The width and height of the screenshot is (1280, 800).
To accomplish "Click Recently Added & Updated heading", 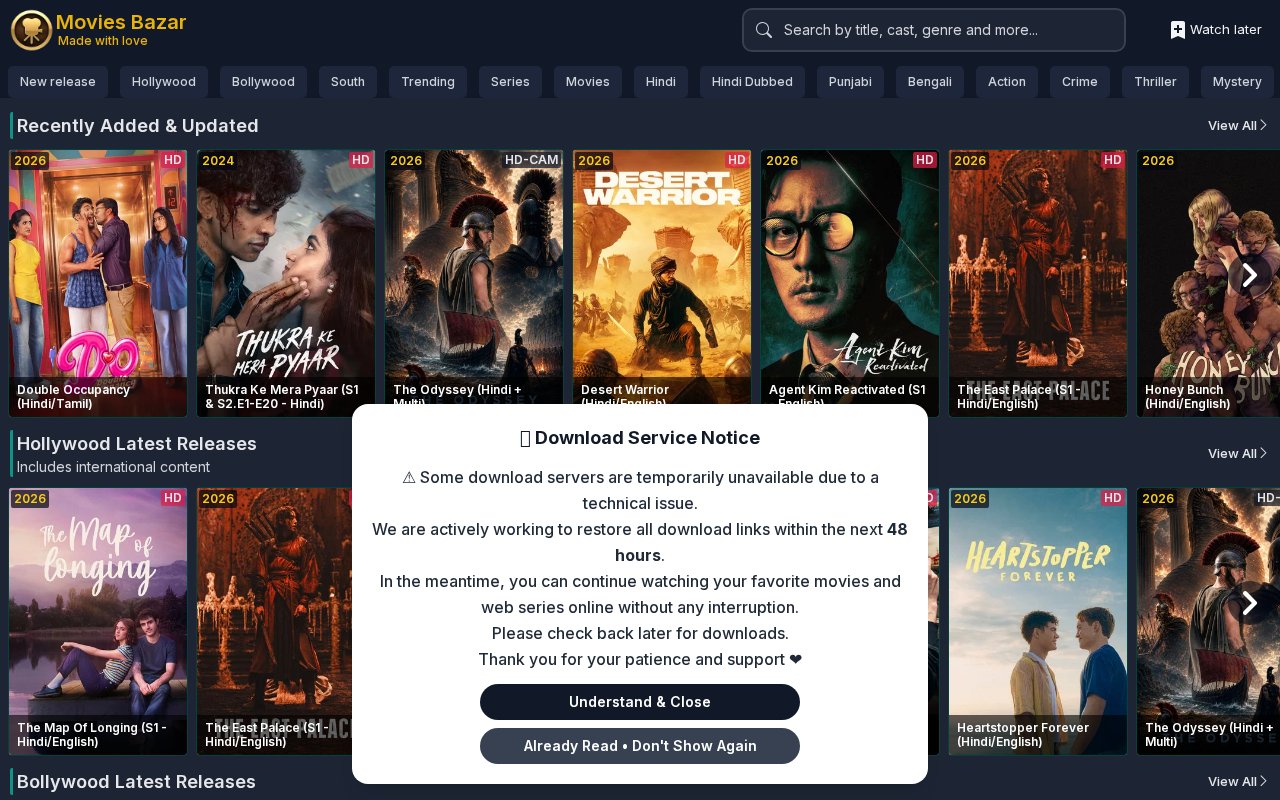I will [x=138, y=125].
